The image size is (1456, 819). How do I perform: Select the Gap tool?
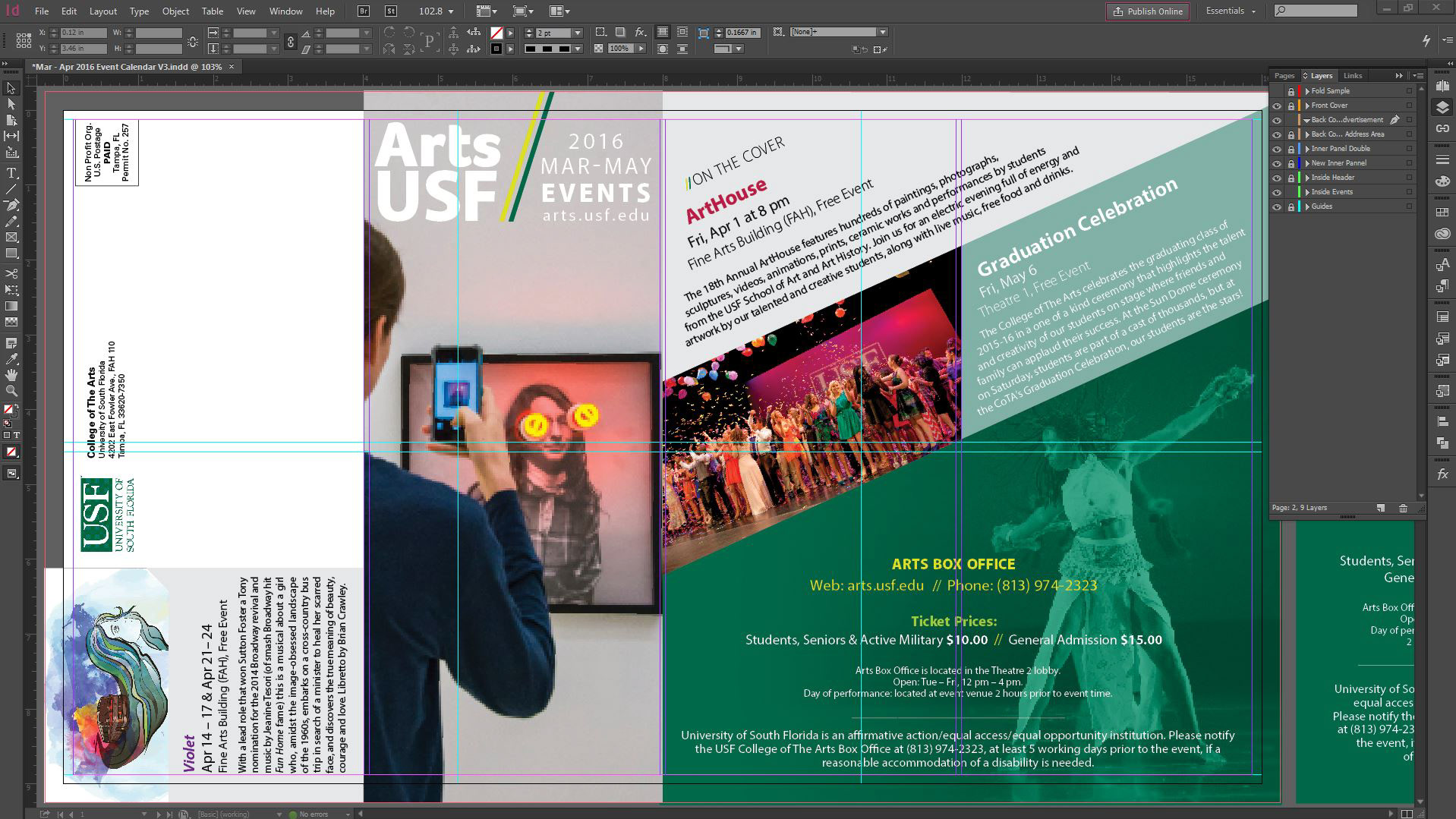pyautogui.click(x=11, y=136)
